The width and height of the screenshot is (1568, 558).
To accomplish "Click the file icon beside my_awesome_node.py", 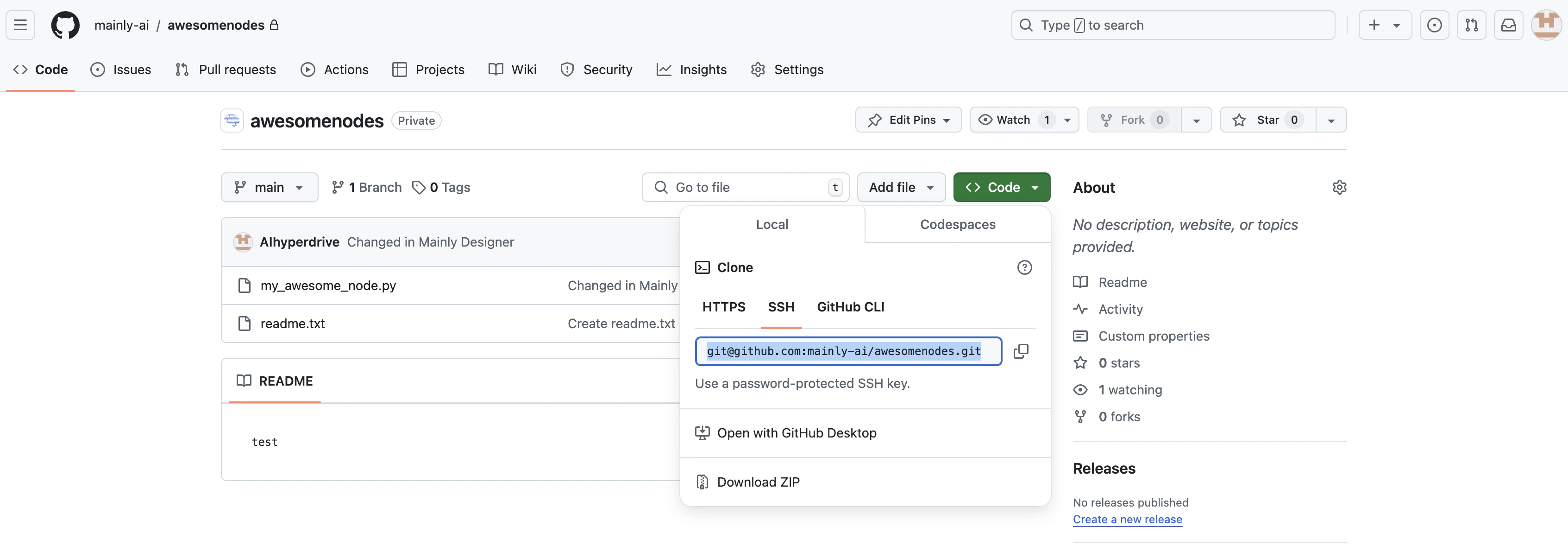I will tap(244, 285).
